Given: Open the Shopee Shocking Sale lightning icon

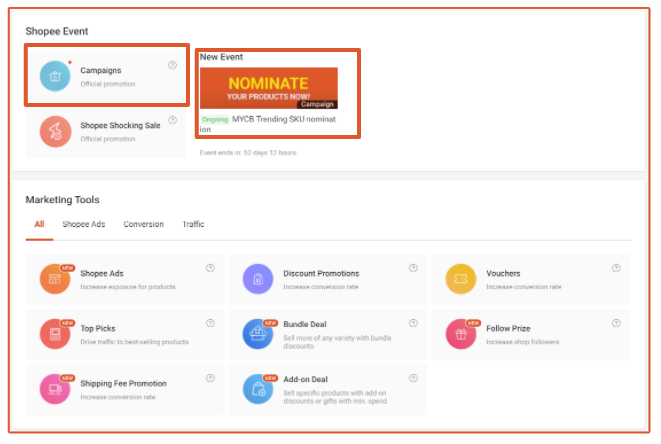Looking at the screenshot, I should pyautogui.click(x=55, y=132).
